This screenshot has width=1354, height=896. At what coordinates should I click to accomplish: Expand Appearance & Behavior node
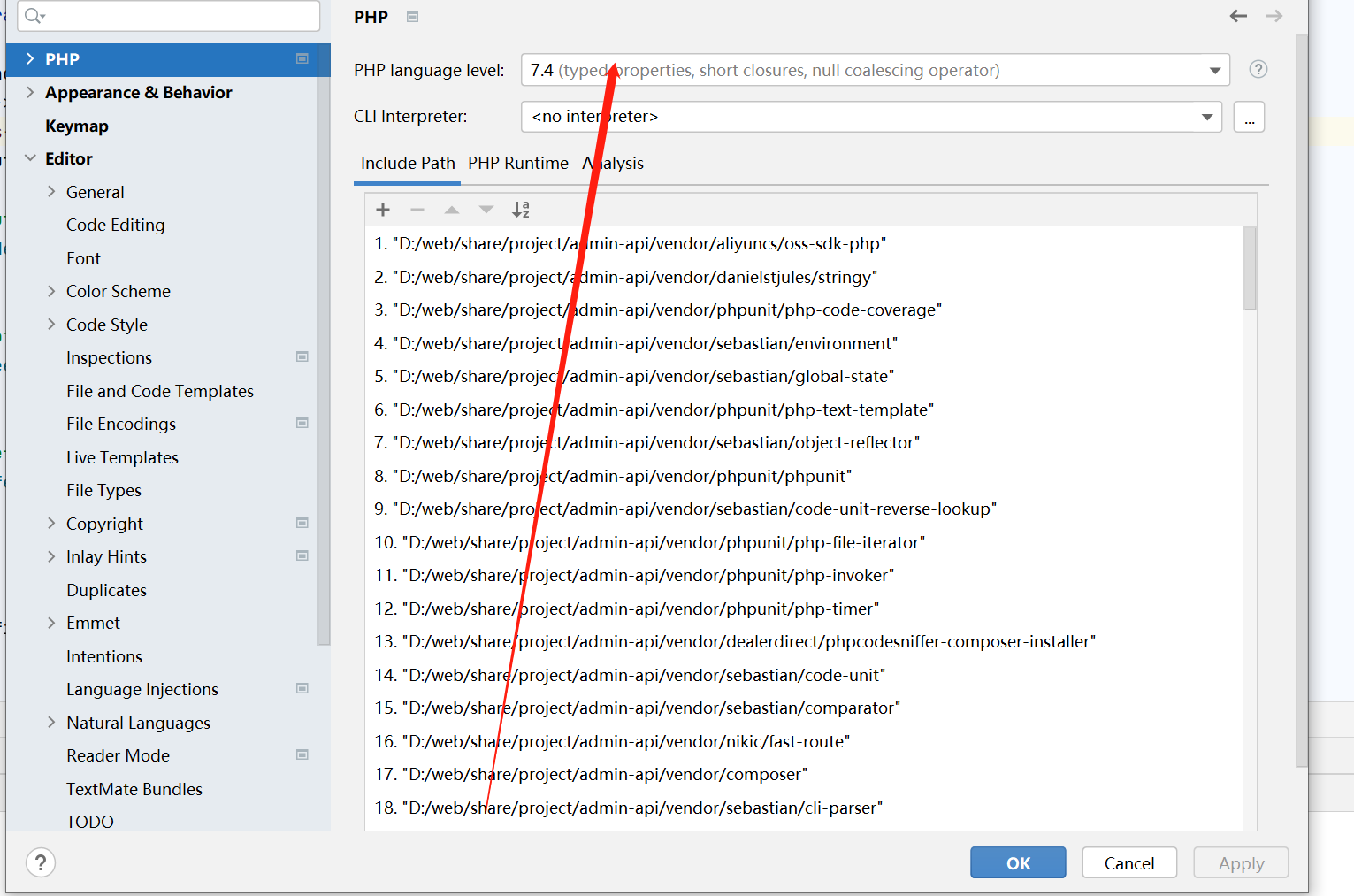(30, 92)
